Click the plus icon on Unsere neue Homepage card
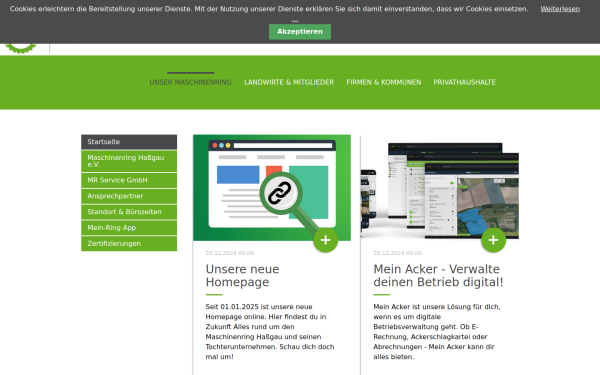 326,240
